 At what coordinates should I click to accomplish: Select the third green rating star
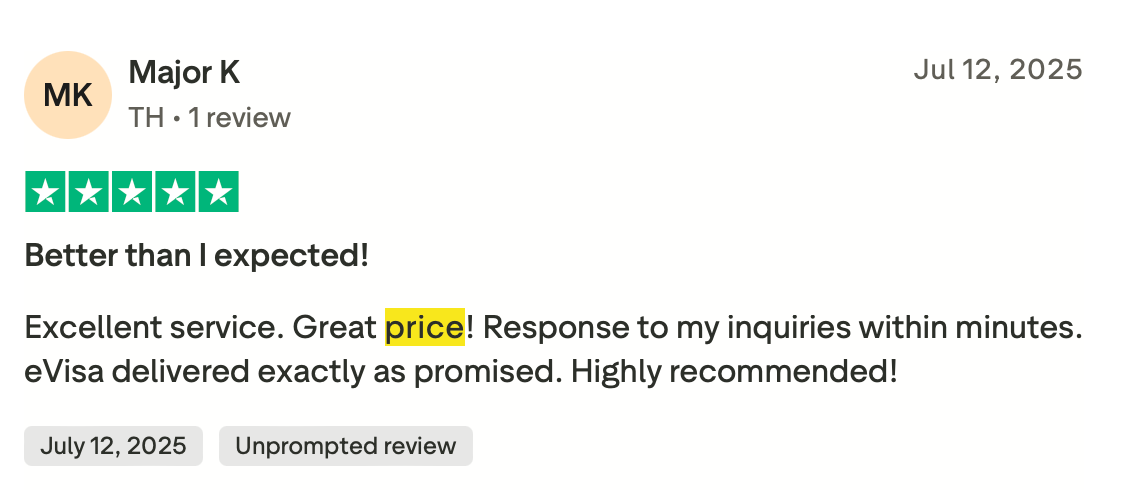pos(131,192)
